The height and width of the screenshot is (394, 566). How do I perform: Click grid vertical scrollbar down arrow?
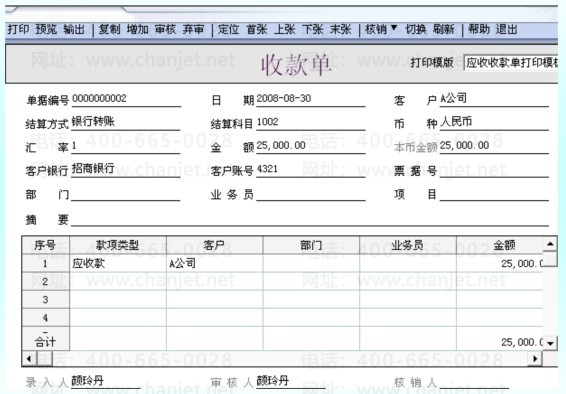tap(550, 343)
